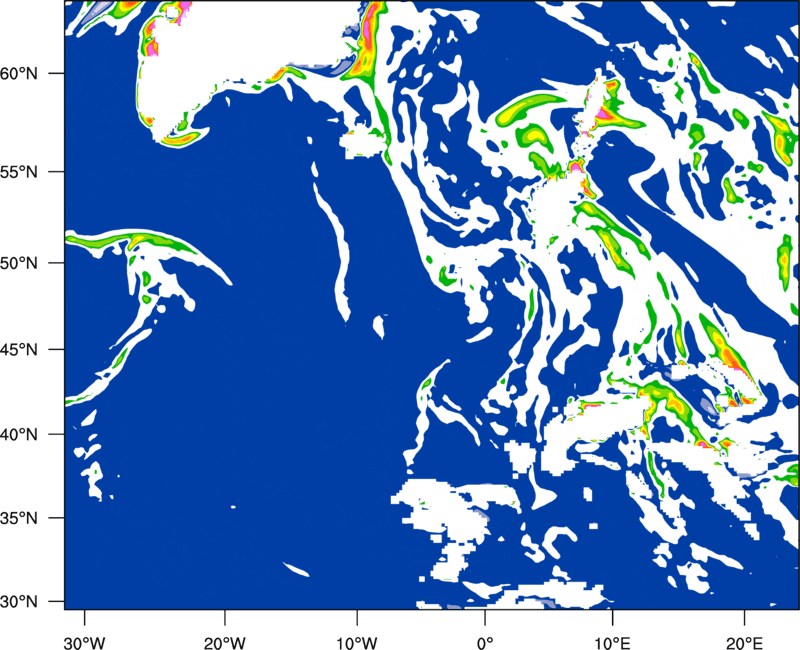Click the 60°N latitude label
The width and height of the screenshot is (800, 650).
[x=19, y=73]
